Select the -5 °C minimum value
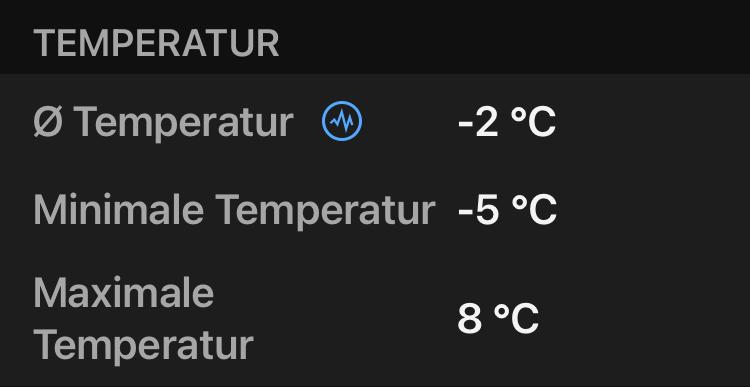The height and width of the screenshot is (387, 750). [507, 210]
